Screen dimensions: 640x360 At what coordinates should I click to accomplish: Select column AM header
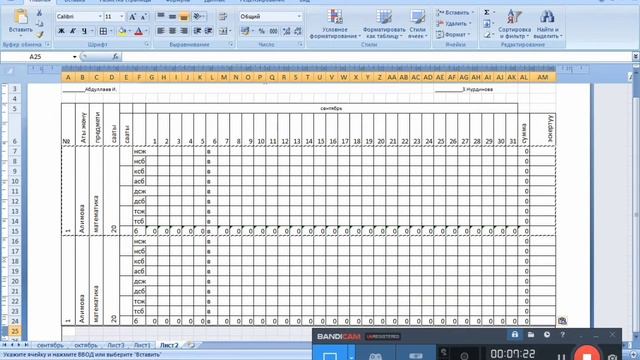click(x=542, y=77)
